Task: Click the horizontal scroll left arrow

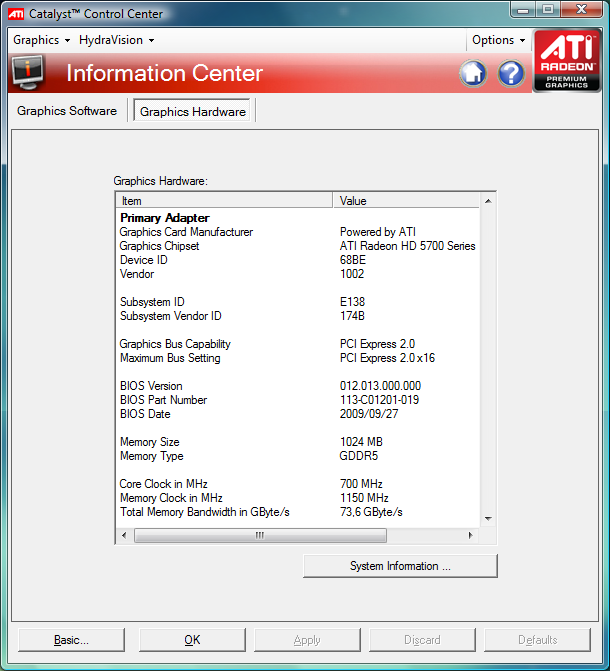Action: [x=124, y=535]
